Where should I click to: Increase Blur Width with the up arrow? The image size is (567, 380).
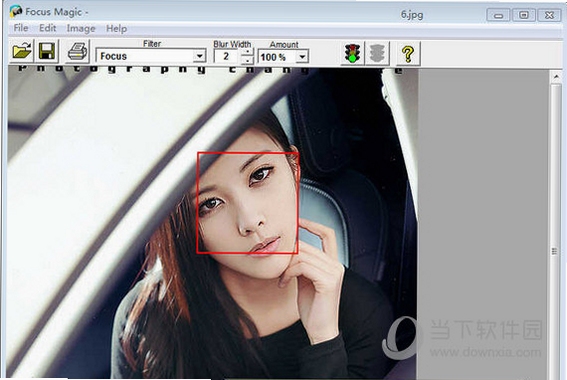247,52
